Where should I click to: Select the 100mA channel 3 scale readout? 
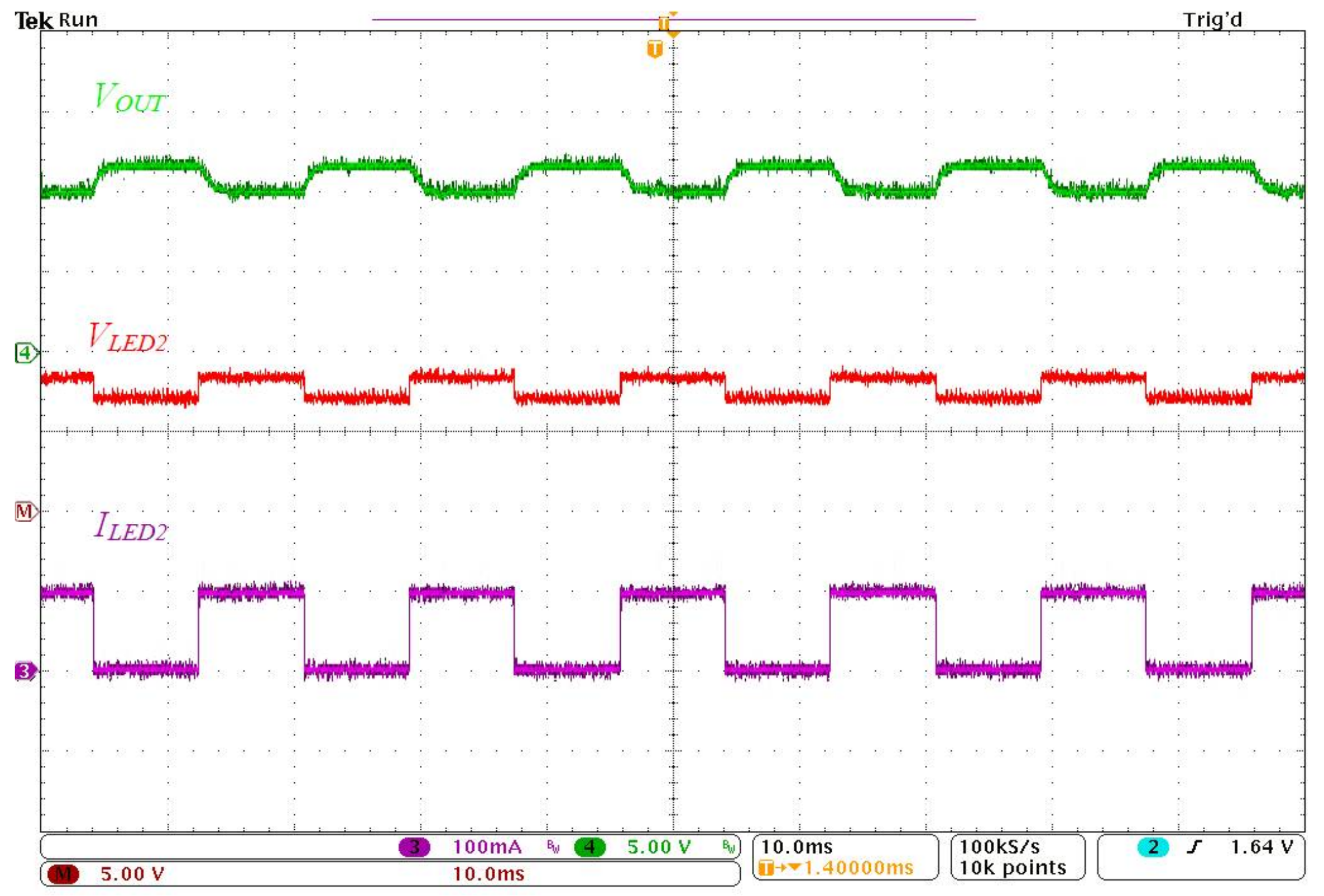coord(487,847)
